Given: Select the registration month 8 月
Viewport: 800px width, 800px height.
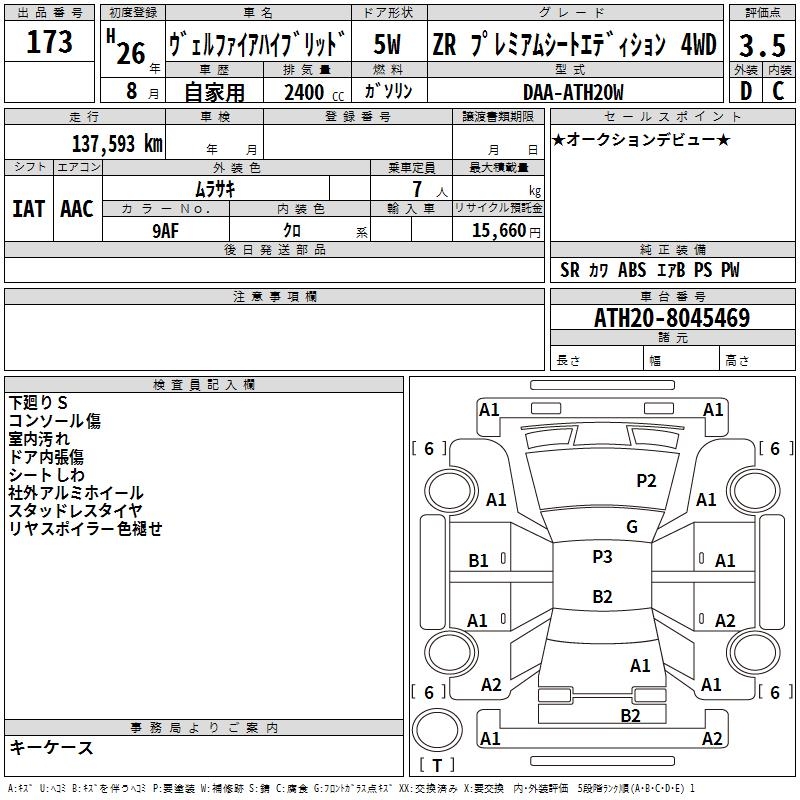Looking at the screenshot, I should click(x=142, y=91).
